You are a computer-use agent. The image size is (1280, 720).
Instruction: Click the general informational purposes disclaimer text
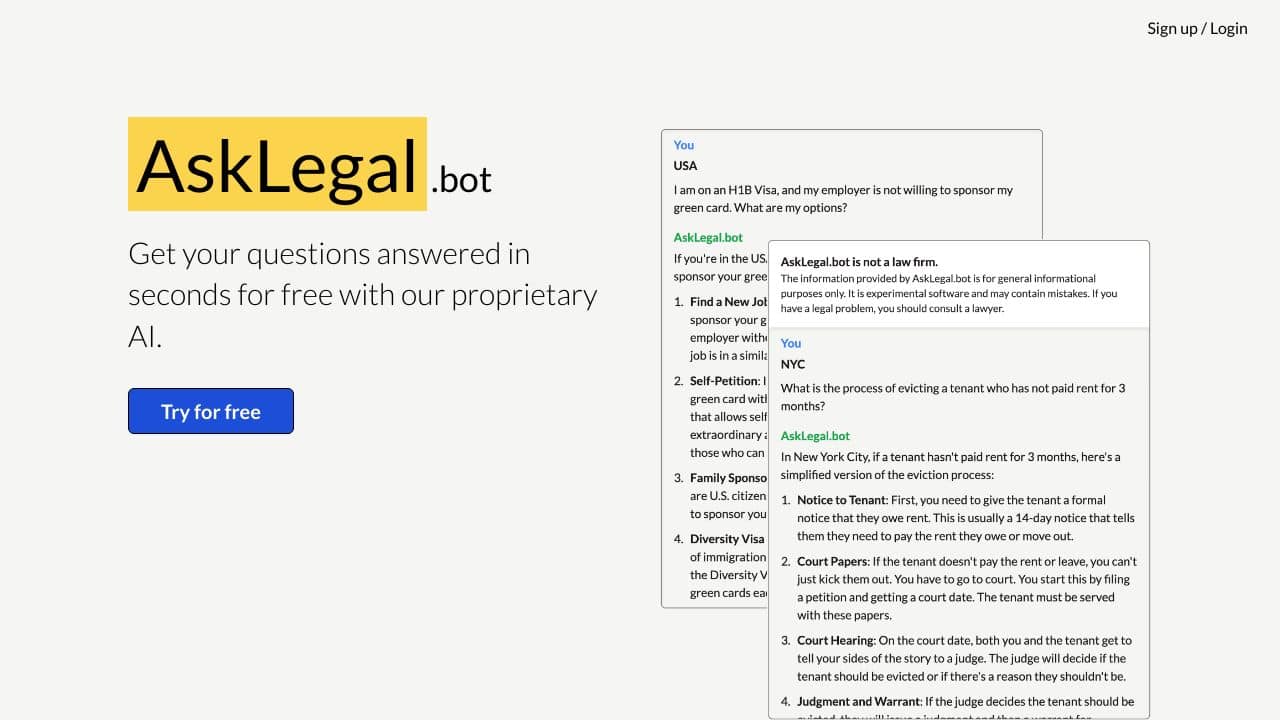coord(949,294)
